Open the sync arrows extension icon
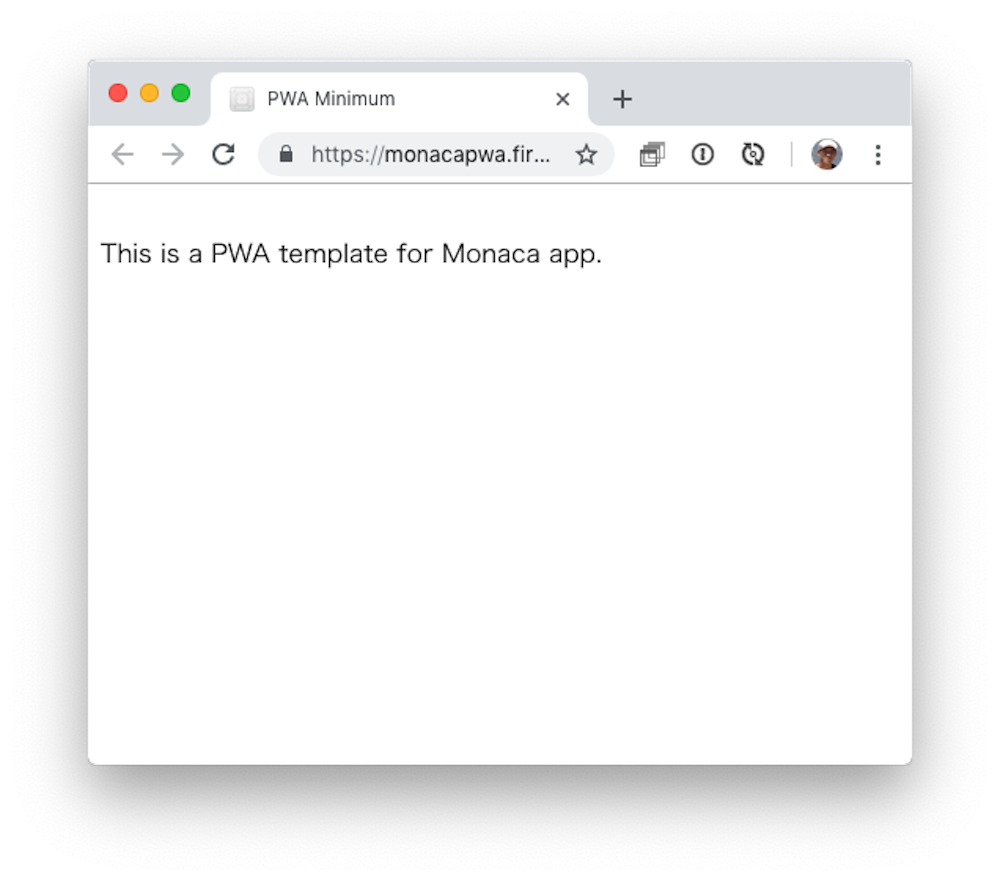 (753, 154)
